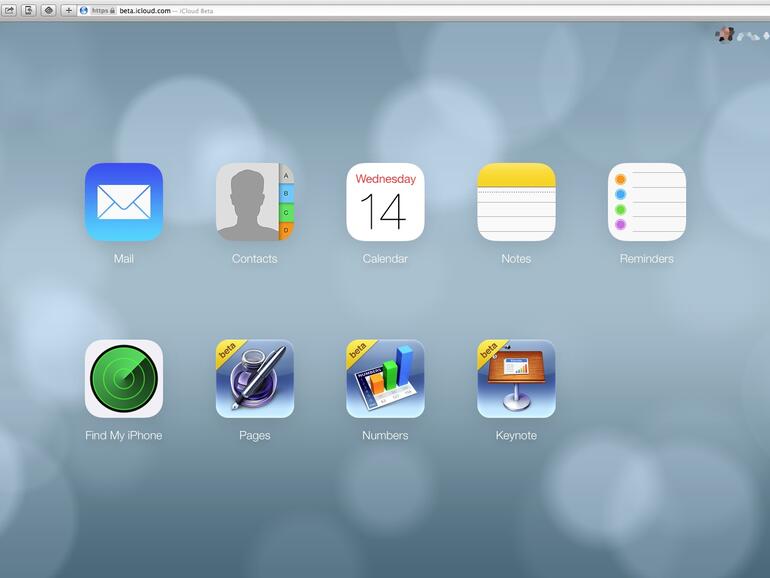Open the Calendar app showing Wednesday 14
The width and height of the screenshot is (770, 578).
click(x=385, y=202)
